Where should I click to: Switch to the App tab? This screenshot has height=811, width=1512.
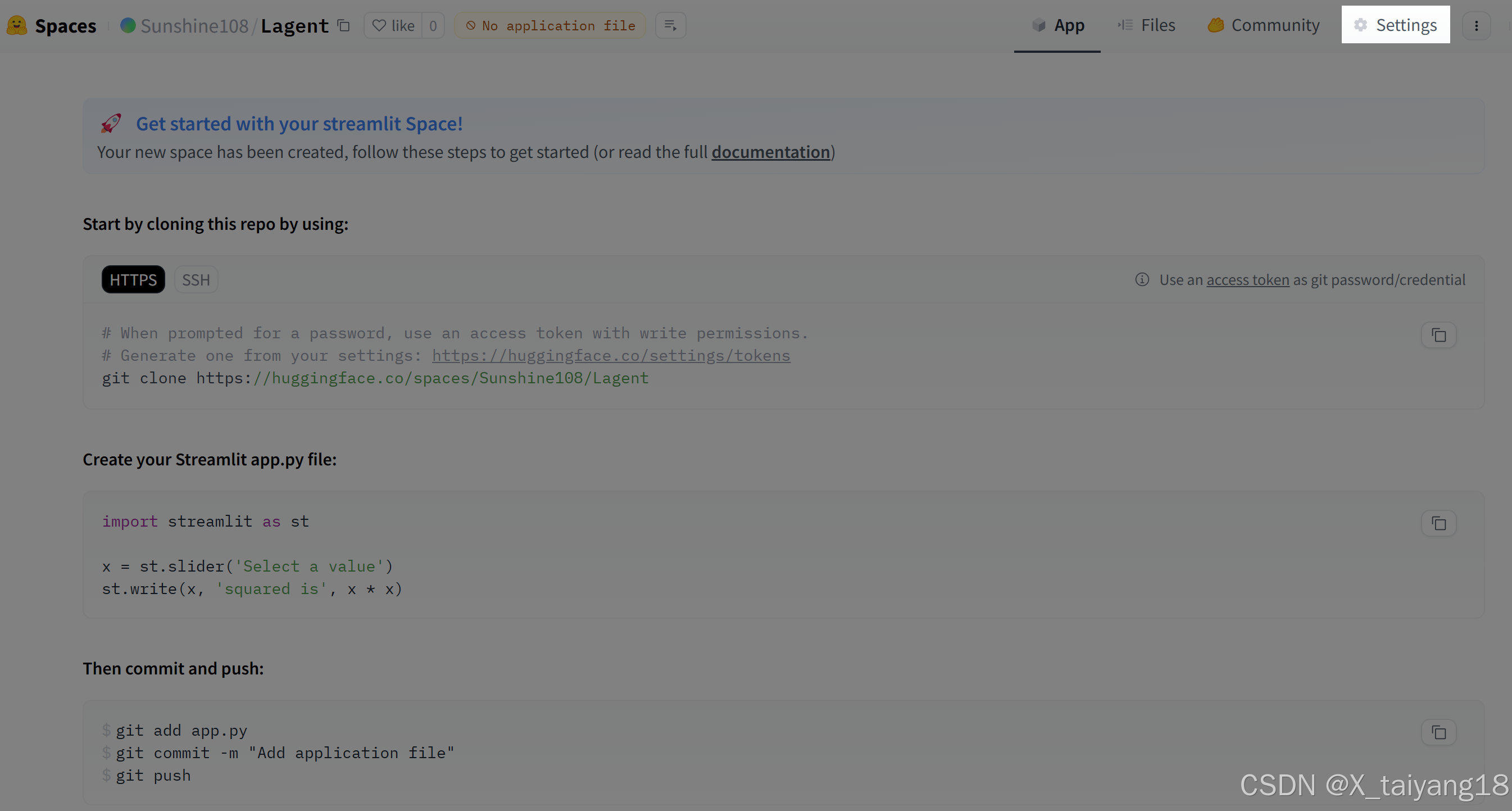pos(1057,25)
